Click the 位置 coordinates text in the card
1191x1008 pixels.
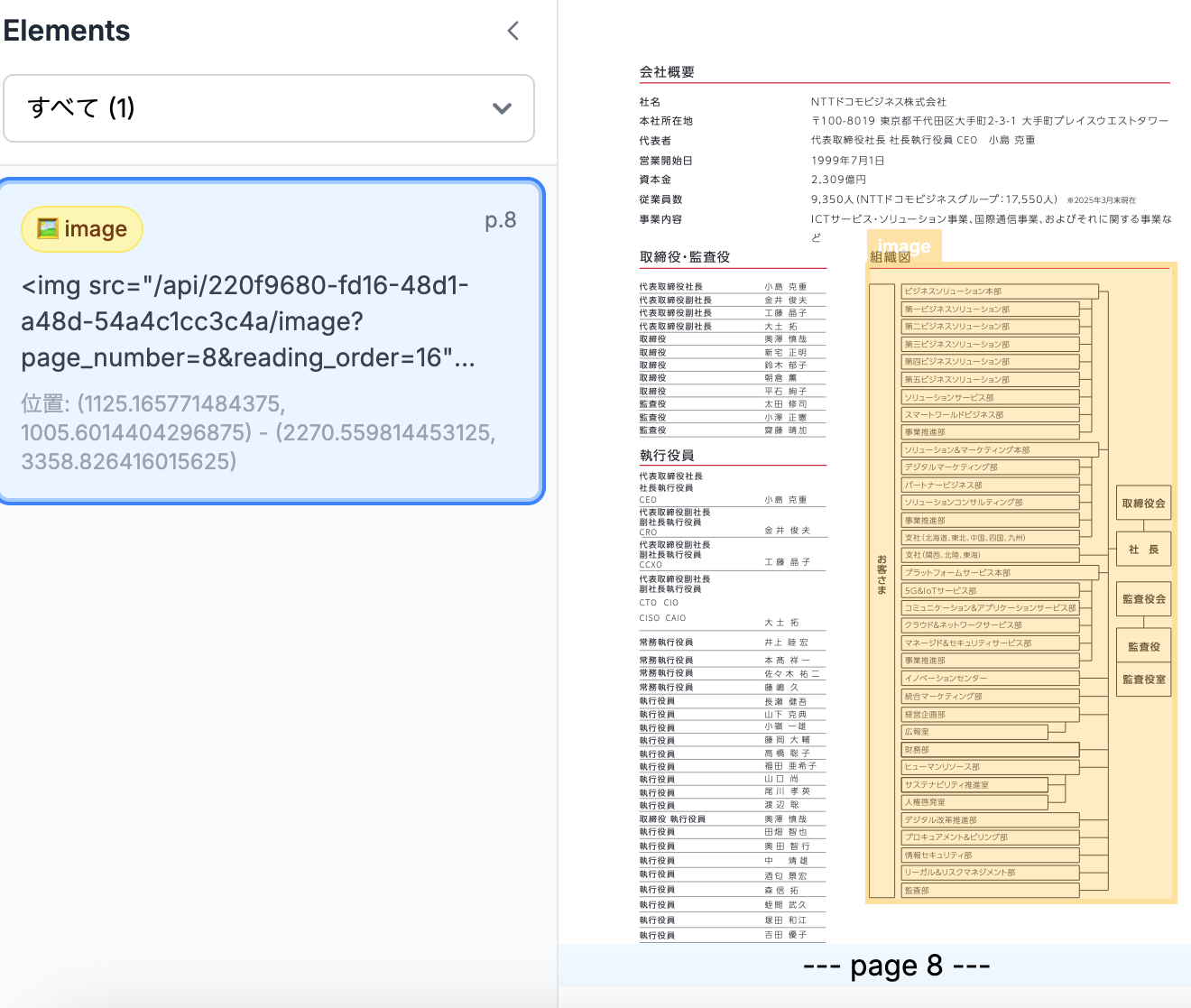tap(258, 432)
